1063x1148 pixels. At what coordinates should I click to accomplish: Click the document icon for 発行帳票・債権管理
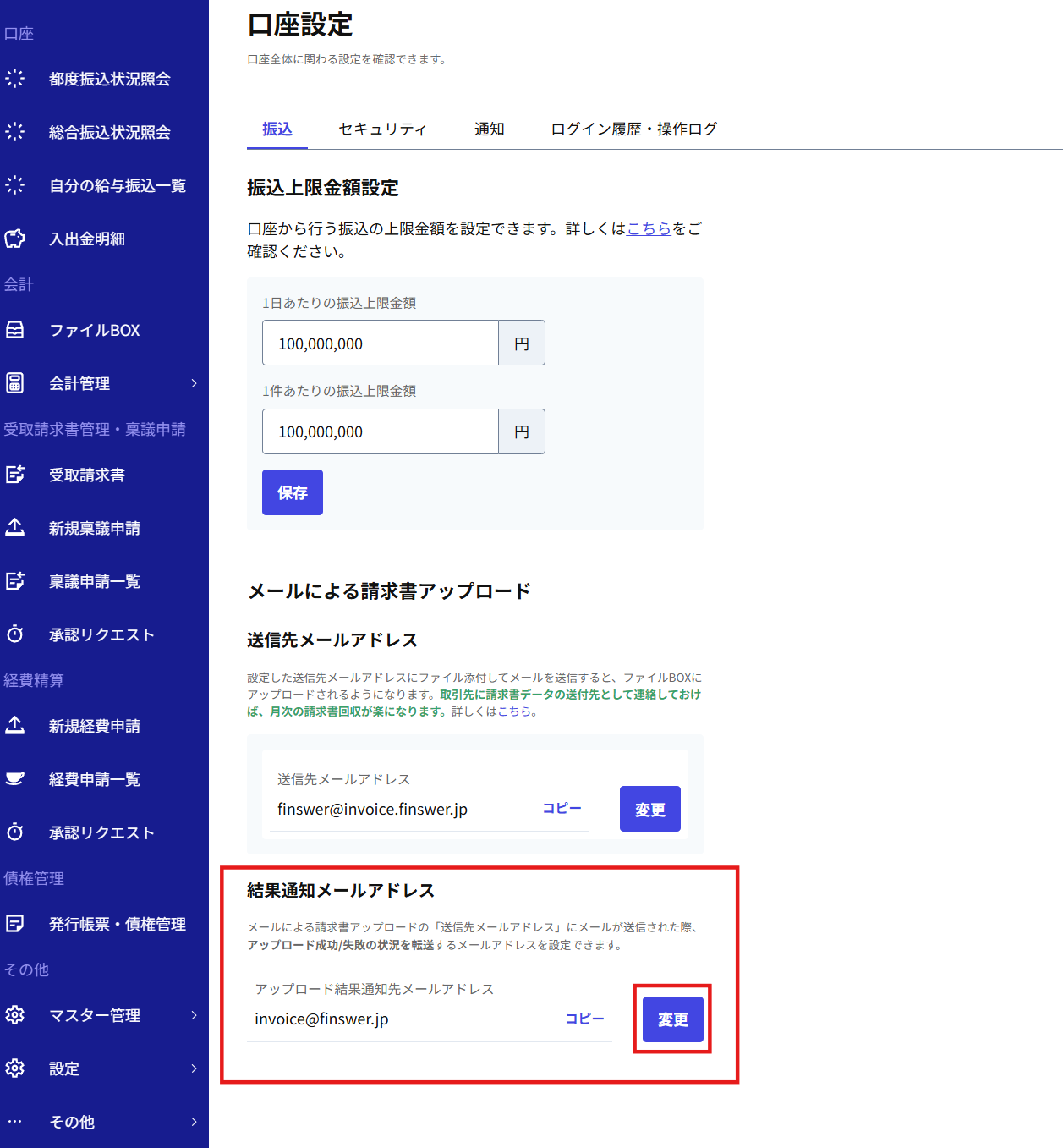pyautogui.click(x=15, y=924)
